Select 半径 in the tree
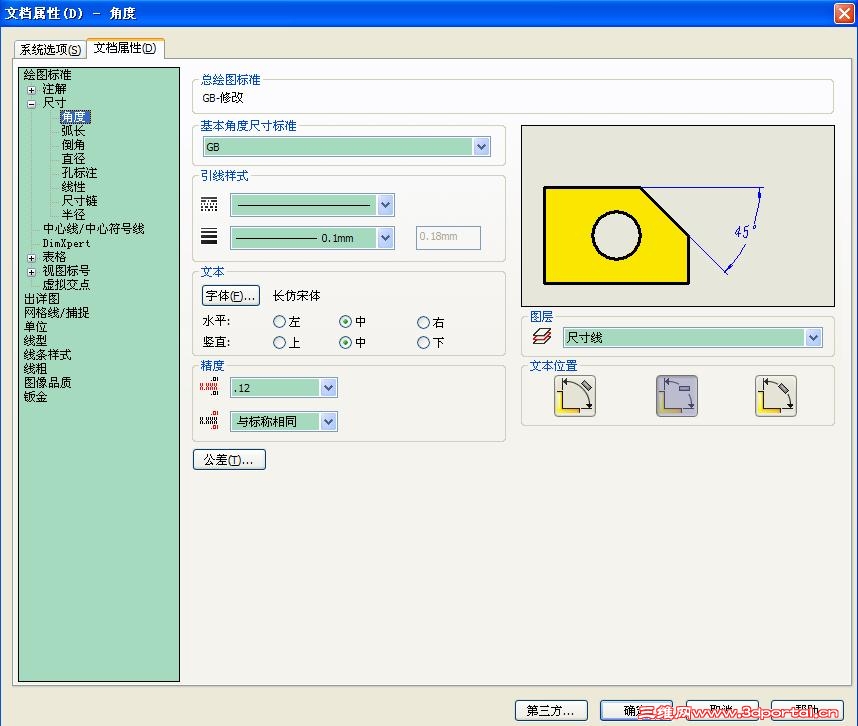This screenshot has height=726, width=858. coord(73,215)
